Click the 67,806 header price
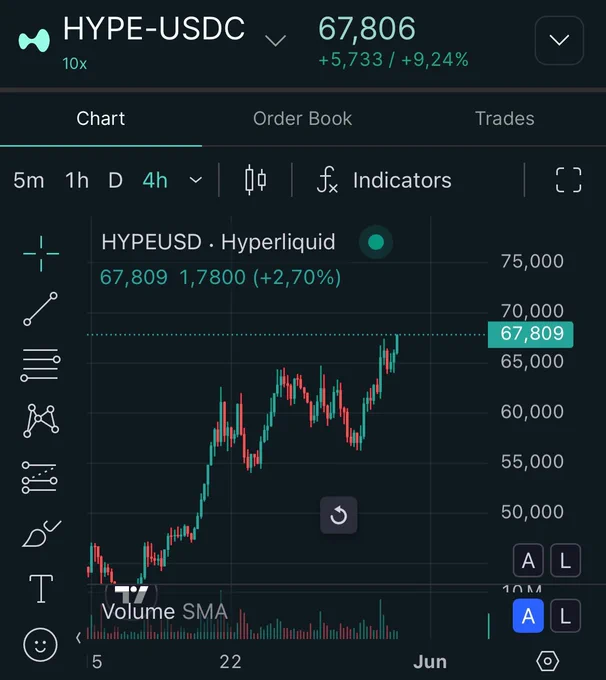 [367, 29]
